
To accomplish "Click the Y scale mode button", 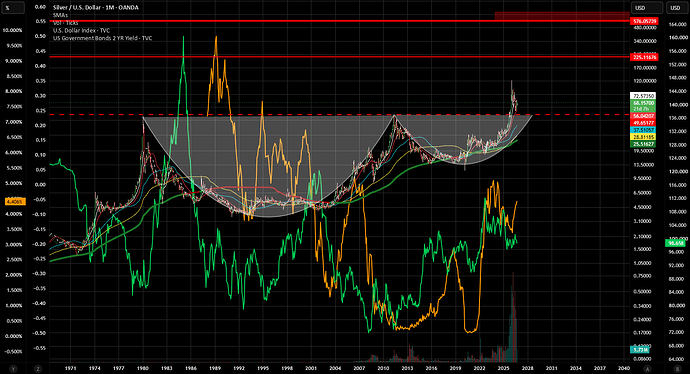I will click(x=13, y=369).
